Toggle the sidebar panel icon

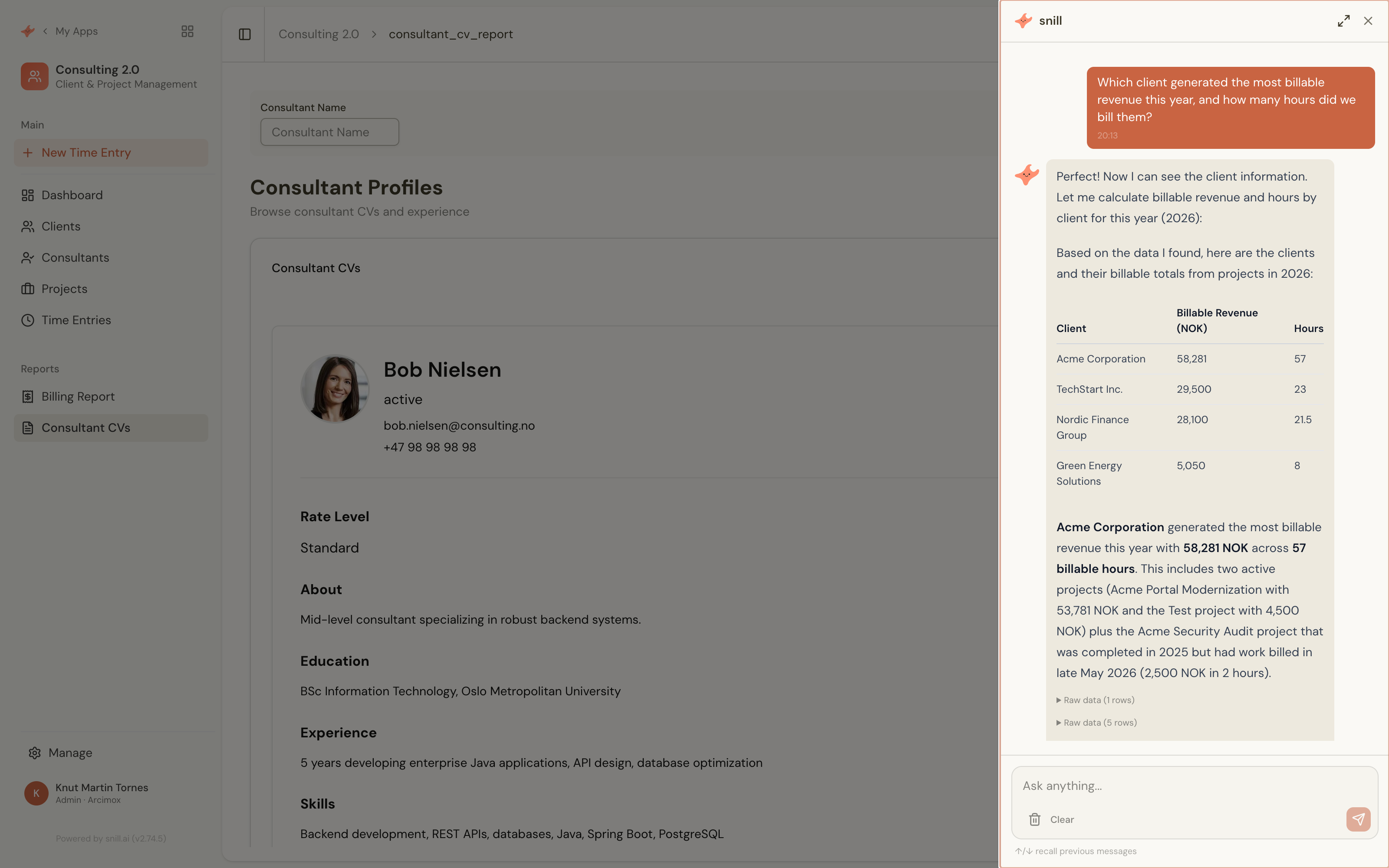pos(244,34)
